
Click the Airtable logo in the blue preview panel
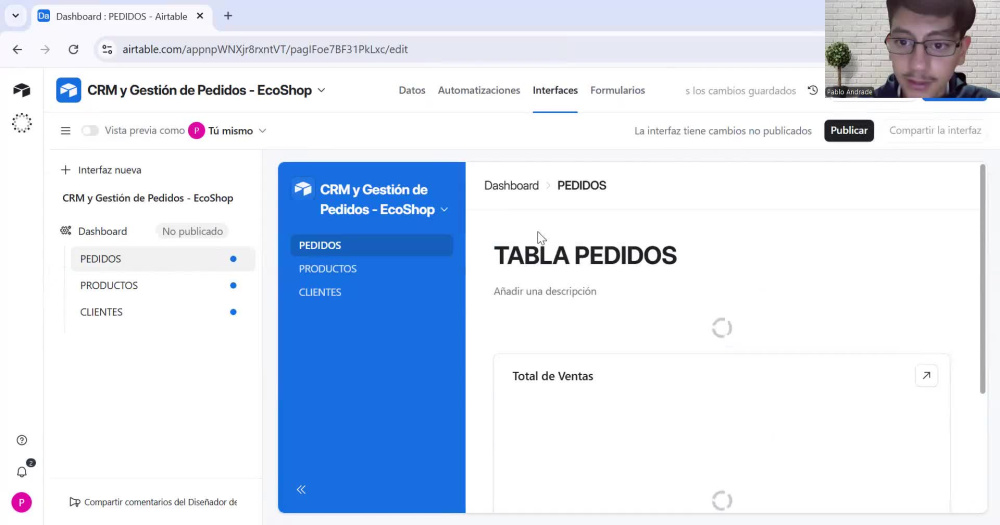click(303, 189)
